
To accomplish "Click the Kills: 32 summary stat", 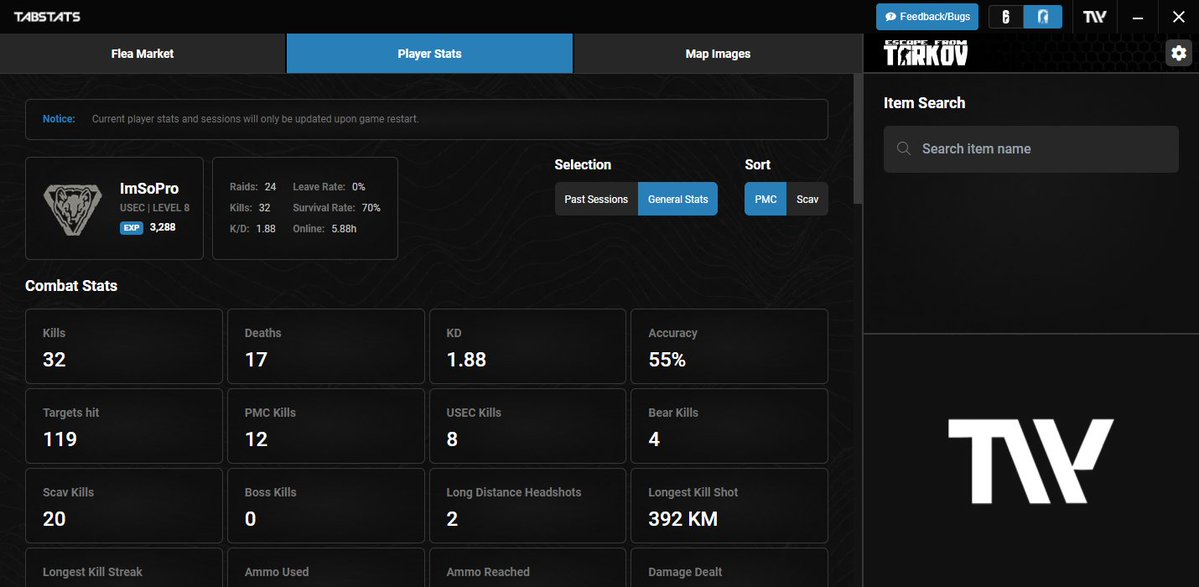I will tap(250, 208).
